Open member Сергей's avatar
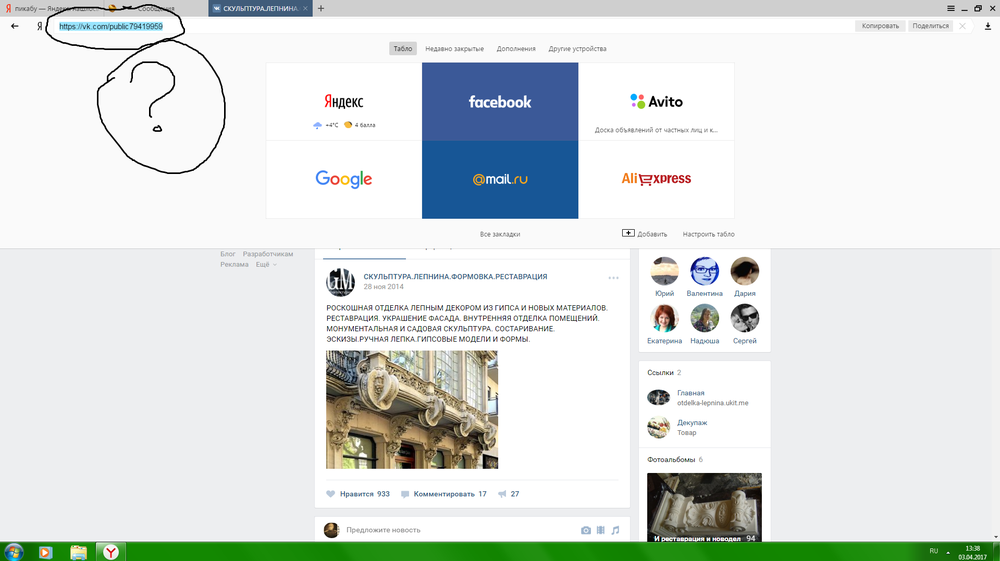The height and width of the screenshot is (561, 1000). pos(745,318)
